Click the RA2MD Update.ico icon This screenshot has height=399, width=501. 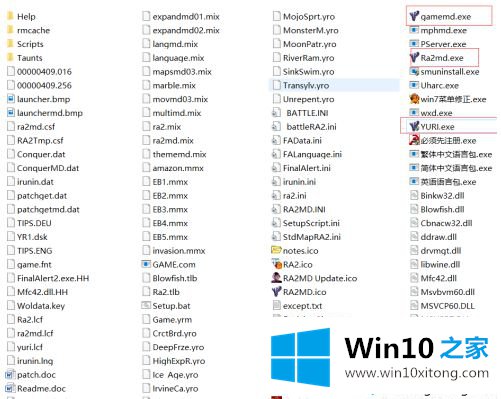277,278
